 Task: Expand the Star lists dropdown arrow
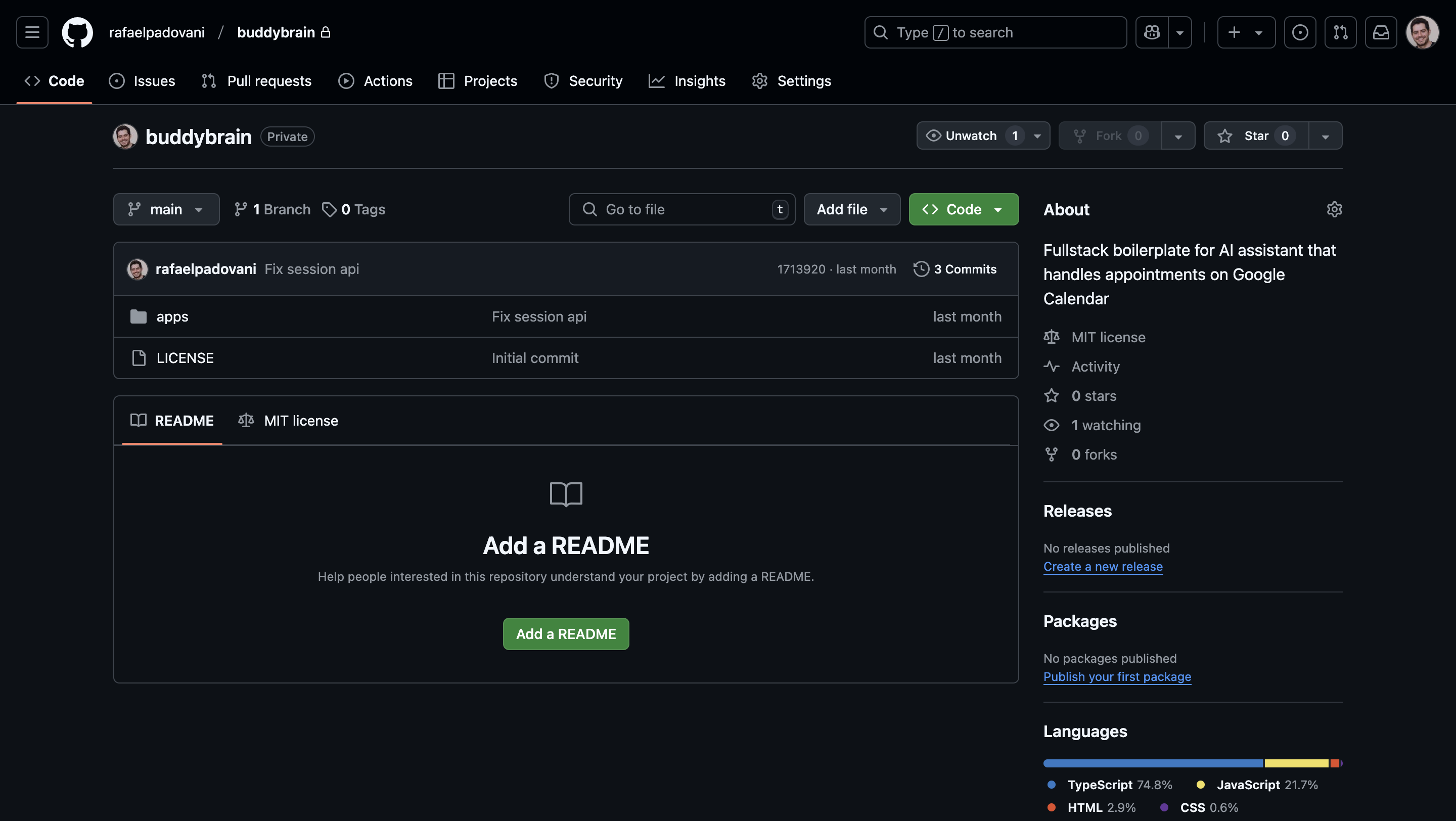point(1326,135)
